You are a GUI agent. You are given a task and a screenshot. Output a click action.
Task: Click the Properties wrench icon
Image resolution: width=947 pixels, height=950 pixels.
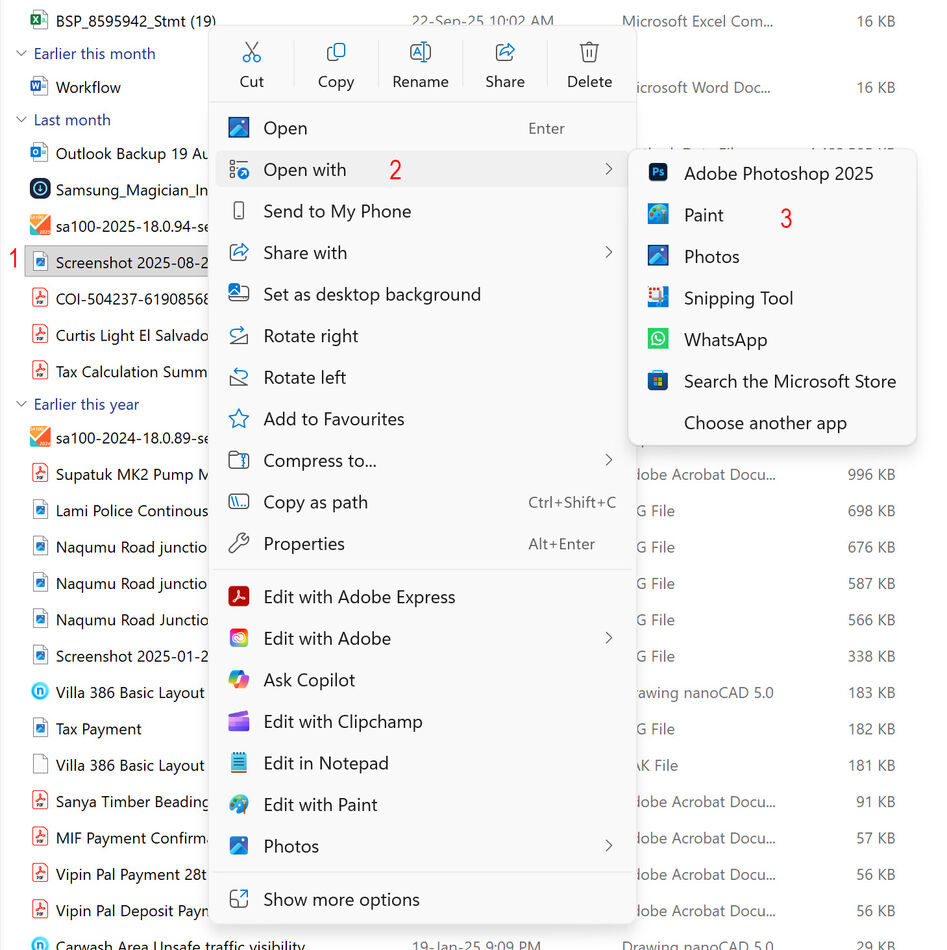[x=239, y=543]
